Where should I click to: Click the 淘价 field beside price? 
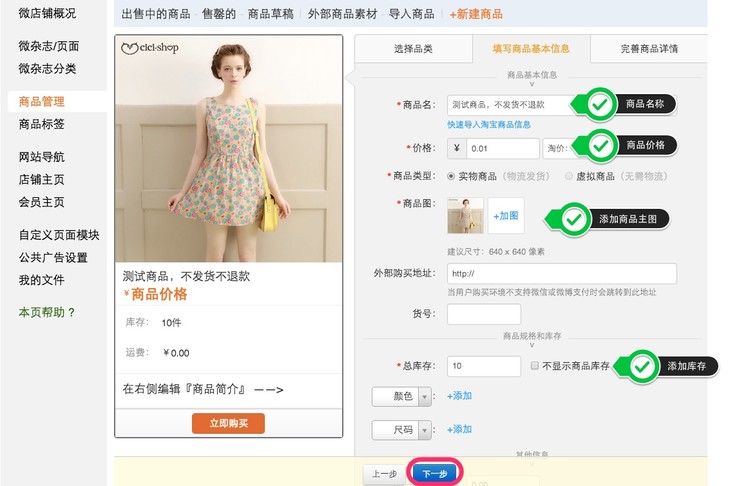(558, 148)
